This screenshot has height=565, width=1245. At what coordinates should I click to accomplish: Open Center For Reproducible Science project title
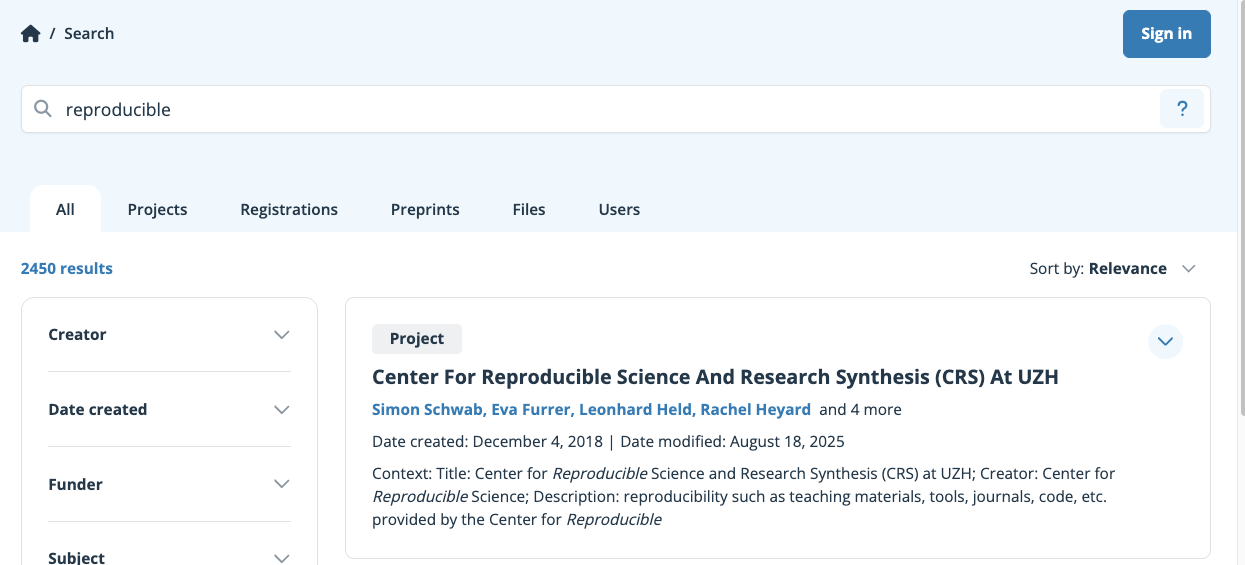(715, 377)
